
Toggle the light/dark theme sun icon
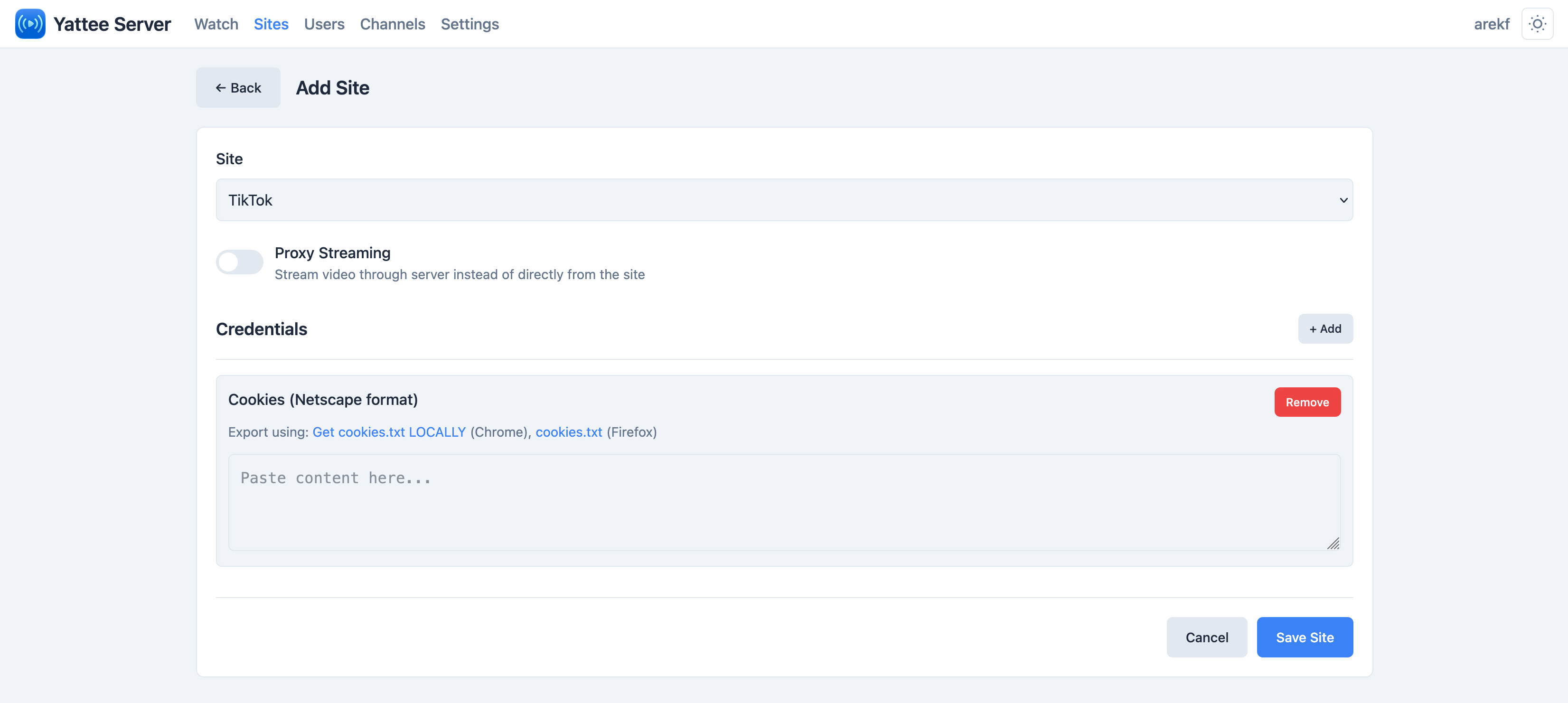[1538, 23]
